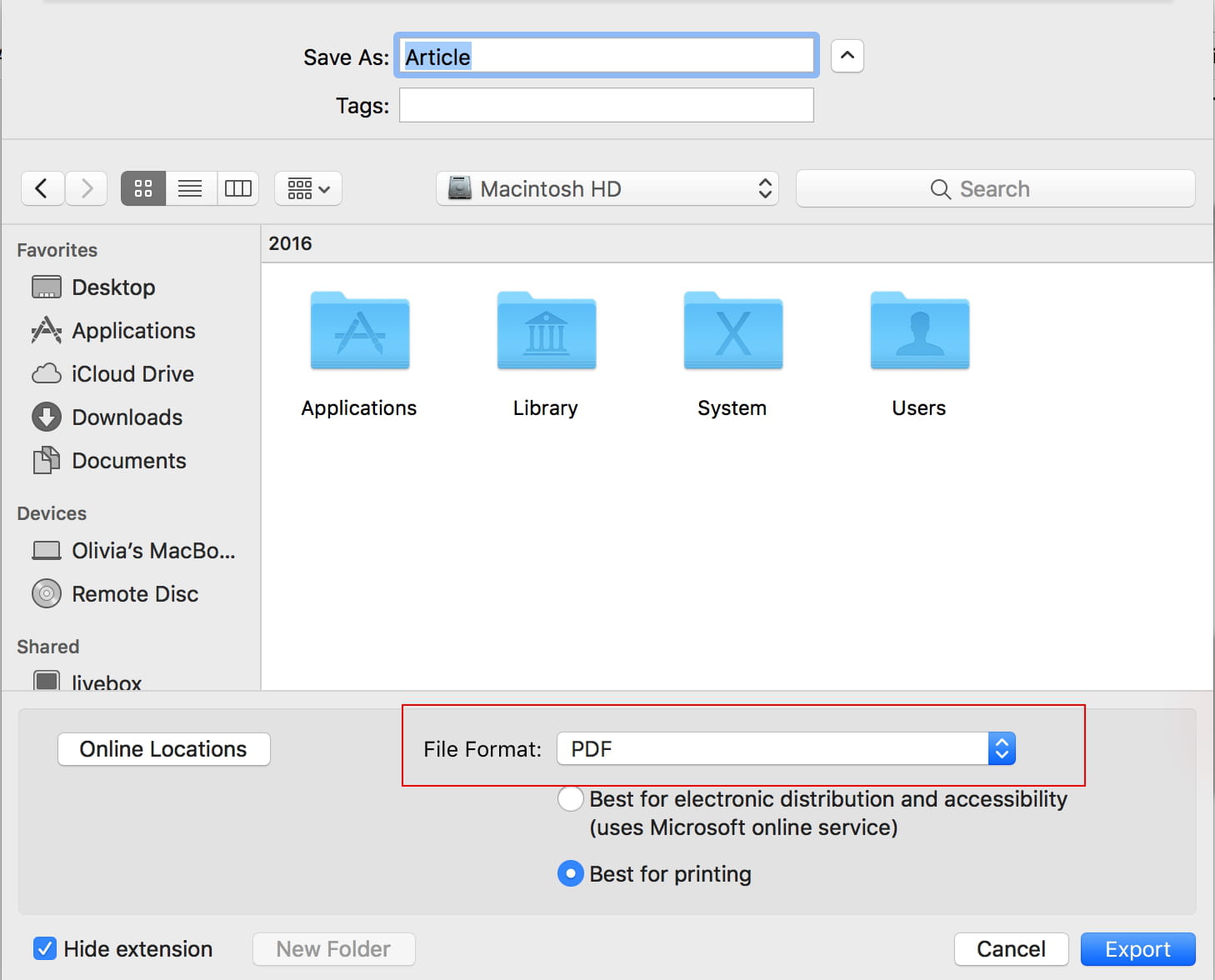Open the Library folder
This screenshot has height=980, width=1215.
pos(546,332)
